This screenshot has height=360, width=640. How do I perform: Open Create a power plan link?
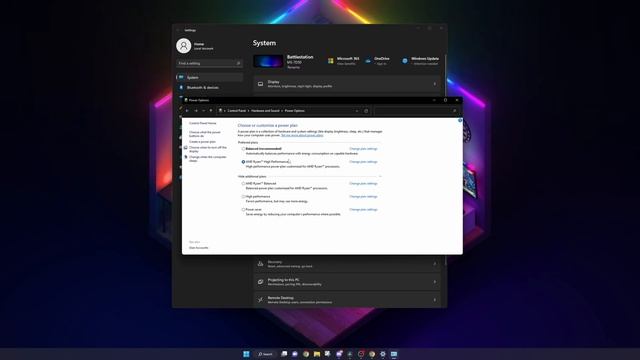click(202, 142)
